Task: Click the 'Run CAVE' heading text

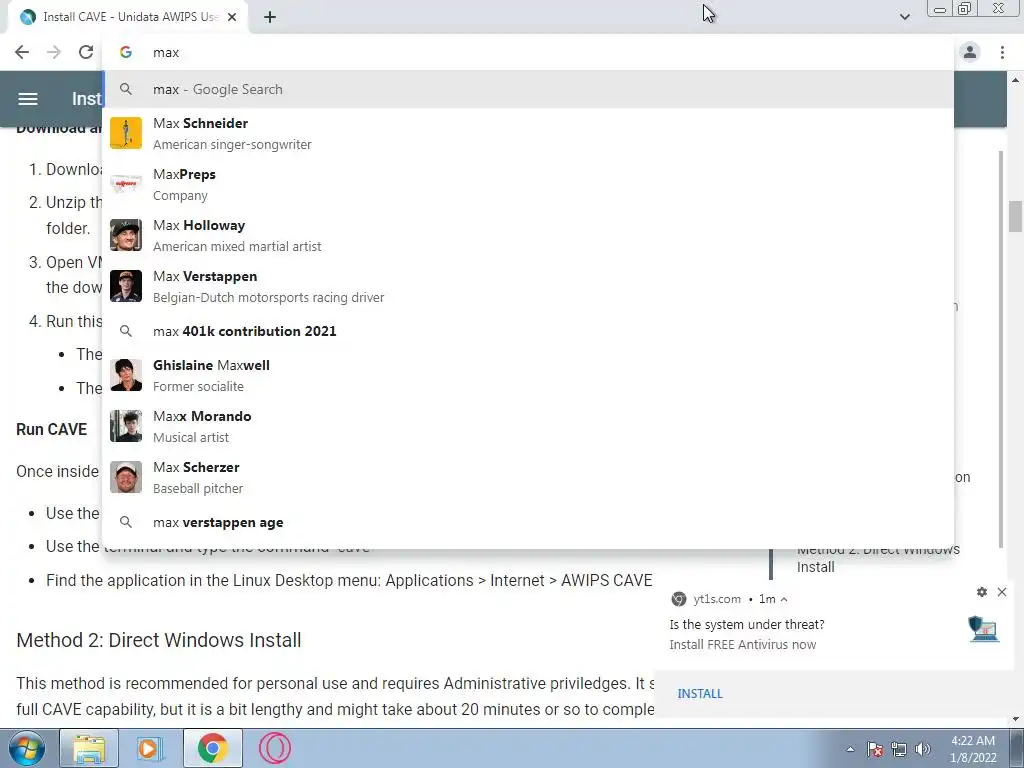Action: tap(52, 429)
